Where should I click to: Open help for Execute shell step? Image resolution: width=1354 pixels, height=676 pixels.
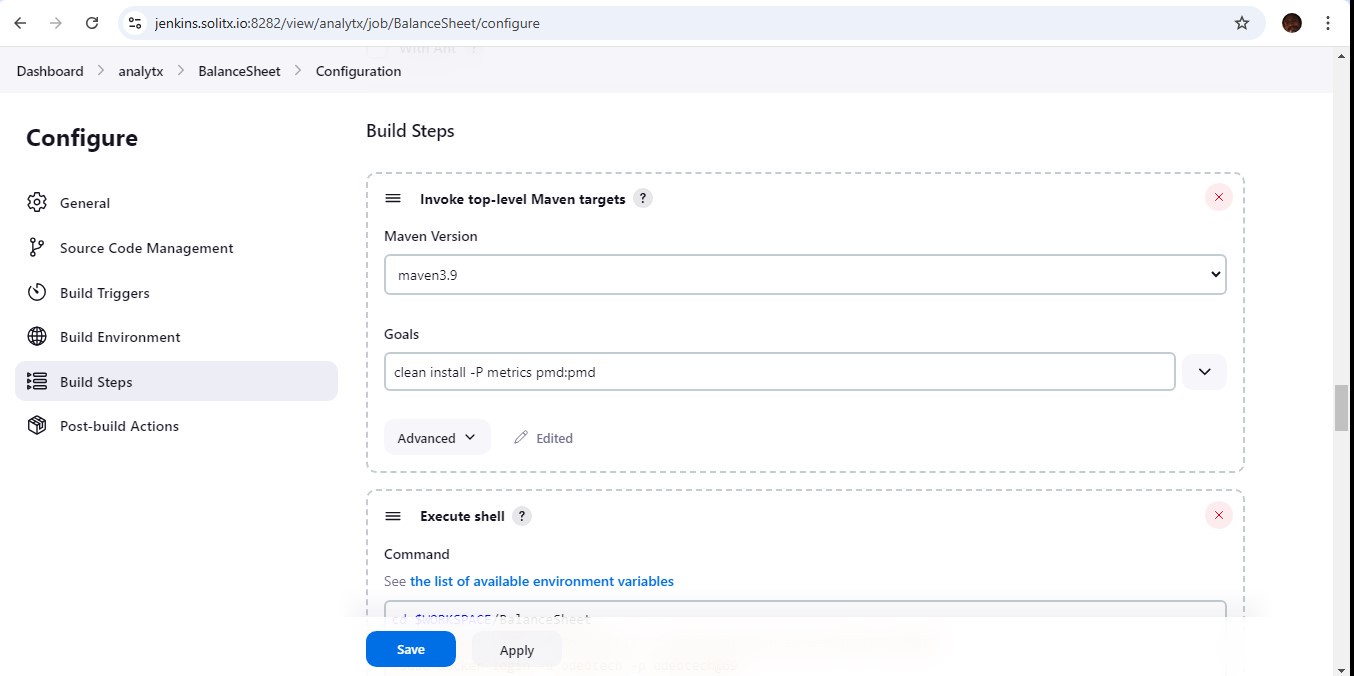click(522, 516)
